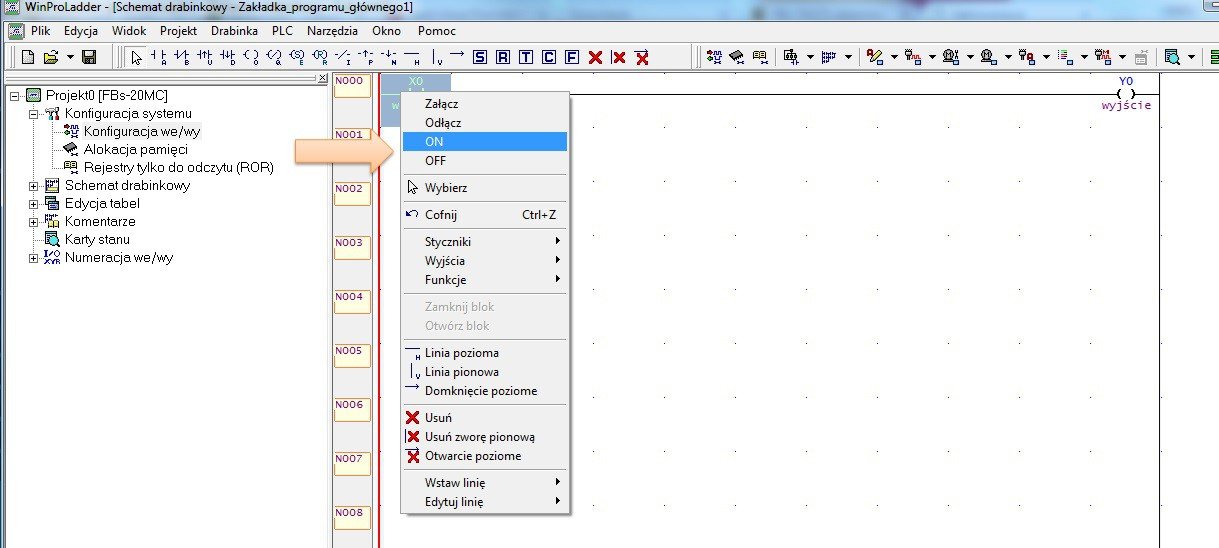Select Rejestry tylko do odczytu (ROR)
This screenshot has height=548, width=1219.
(x=178, y=168)
